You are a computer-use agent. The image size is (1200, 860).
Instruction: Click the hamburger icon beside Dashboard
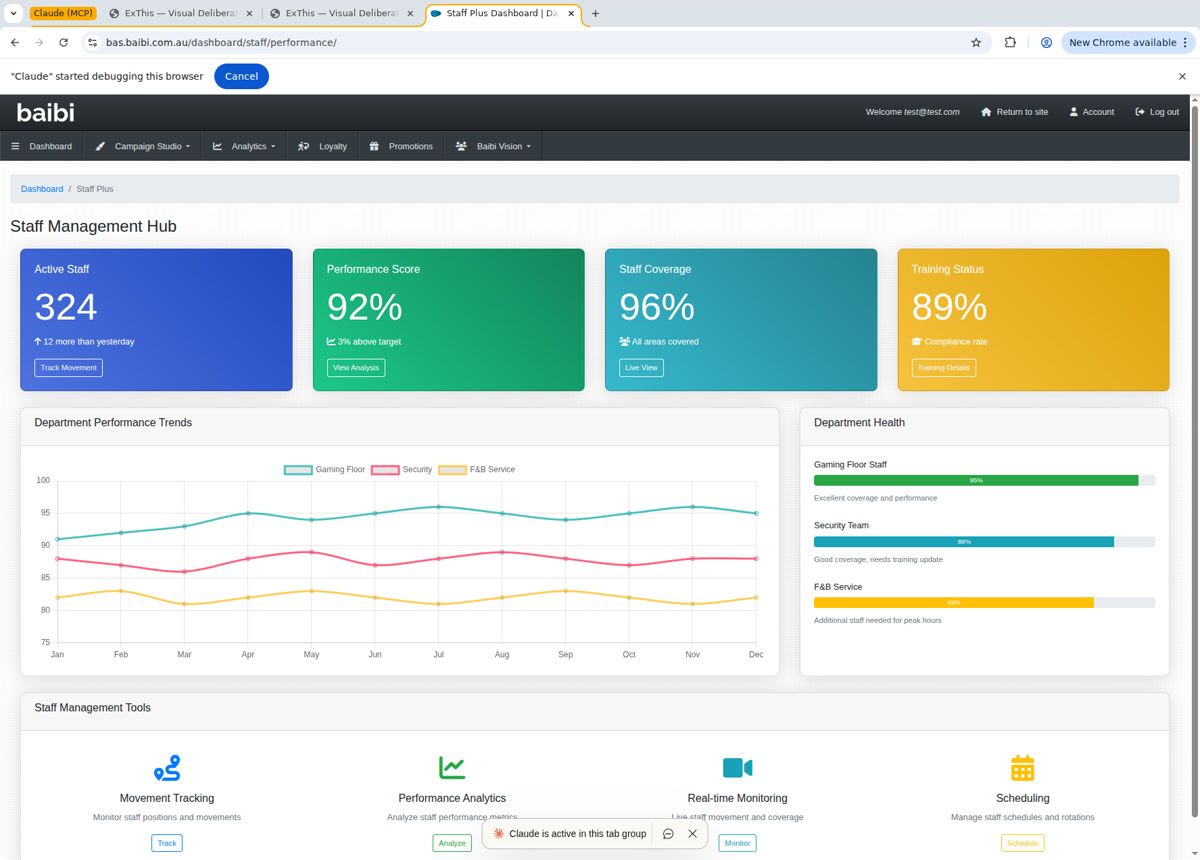[x=17, y=146]
